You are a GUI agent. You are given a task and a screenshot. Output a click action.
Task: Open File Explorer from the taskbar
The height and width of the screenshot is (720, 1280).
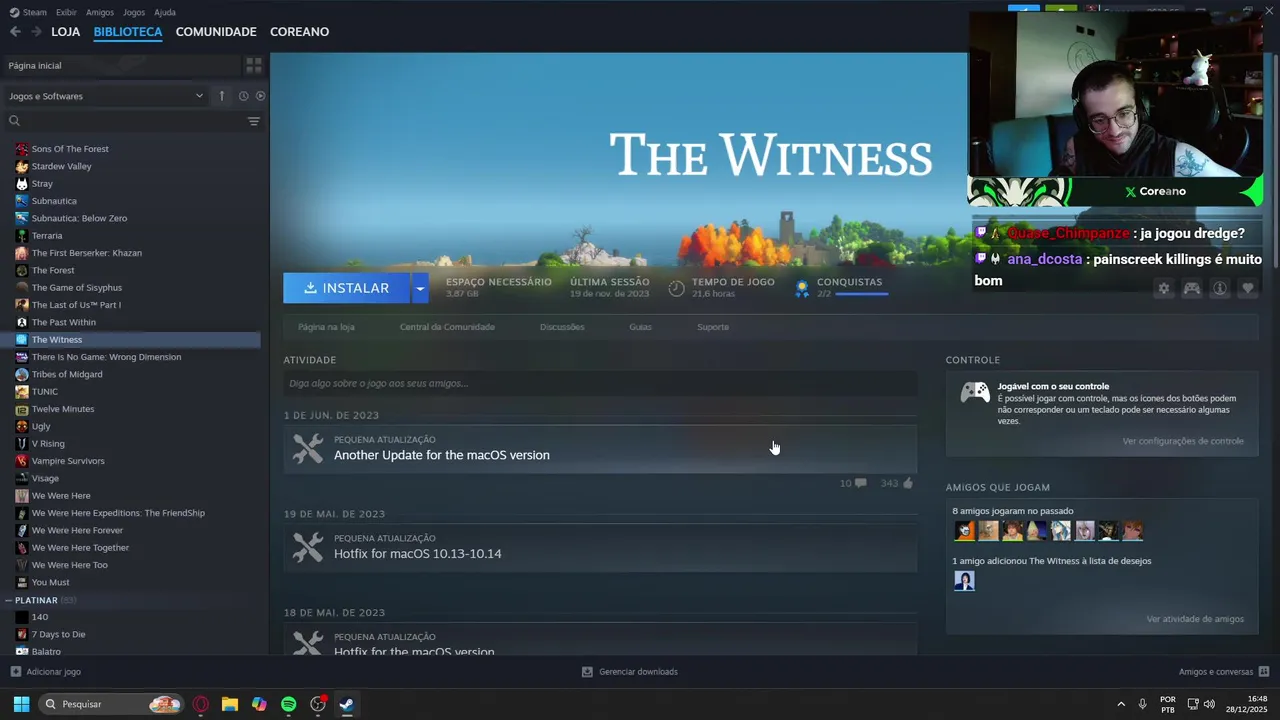[230, 704]
